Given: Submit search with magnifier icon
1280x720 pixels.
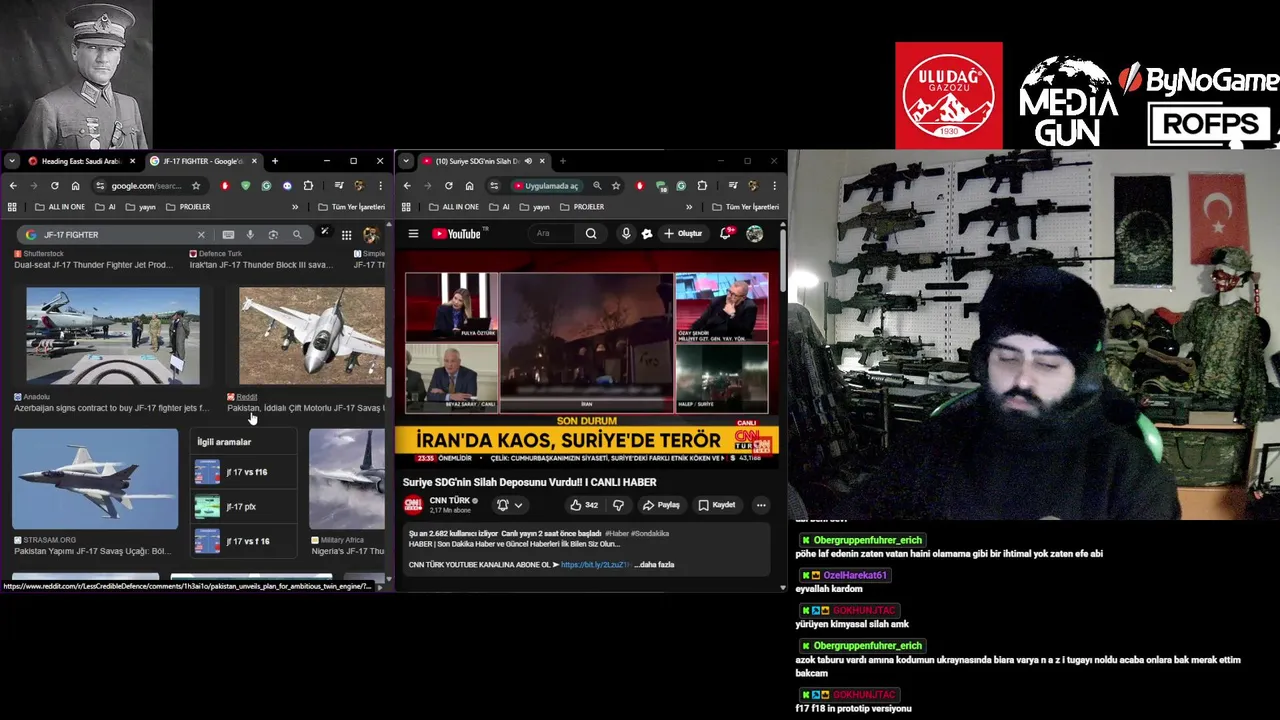Looking at the screenshot, I should pyautogui.click(x=297, y=235).
